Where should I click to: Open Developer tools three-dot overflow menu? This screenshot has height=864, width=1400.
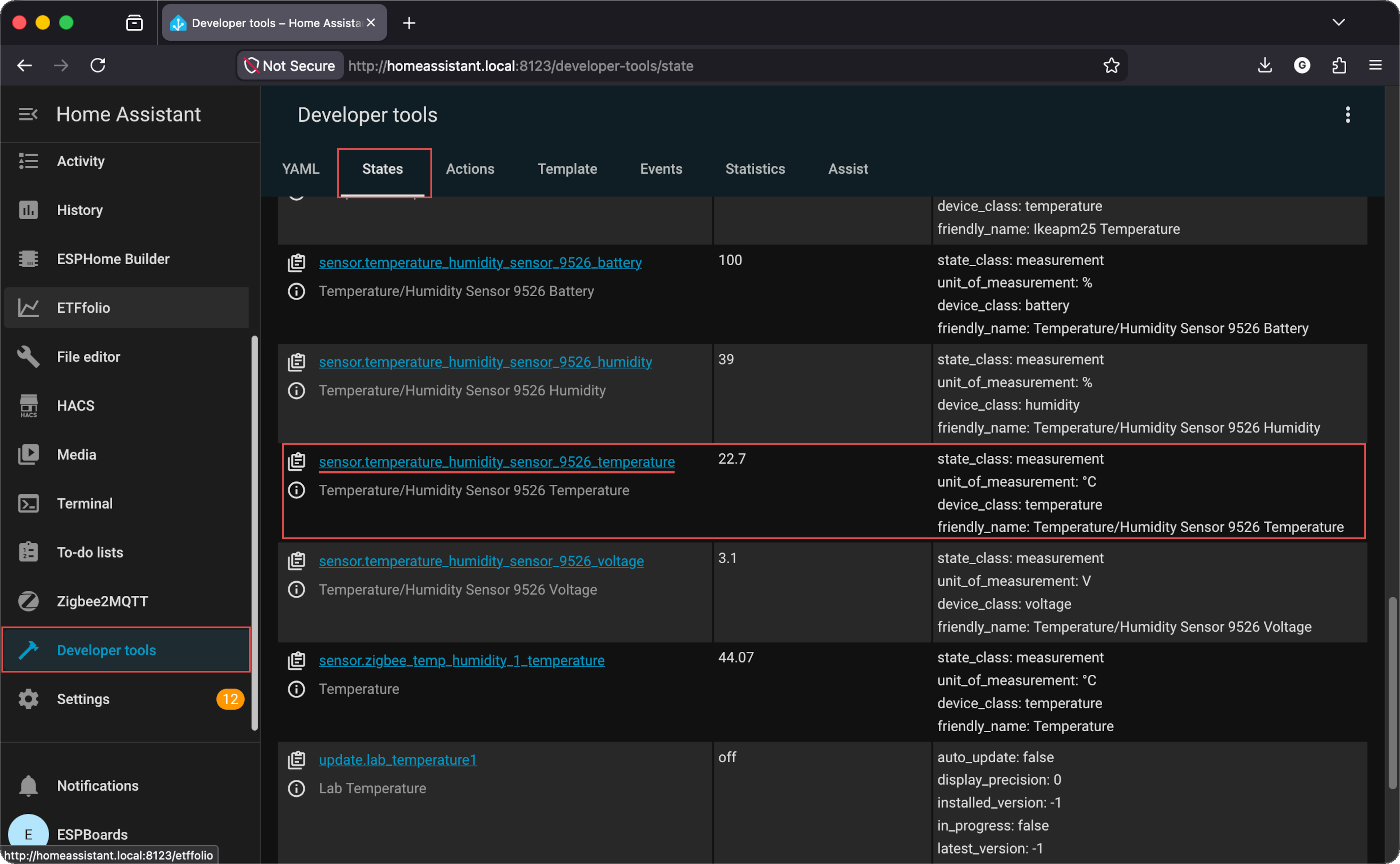[1348, 115]
